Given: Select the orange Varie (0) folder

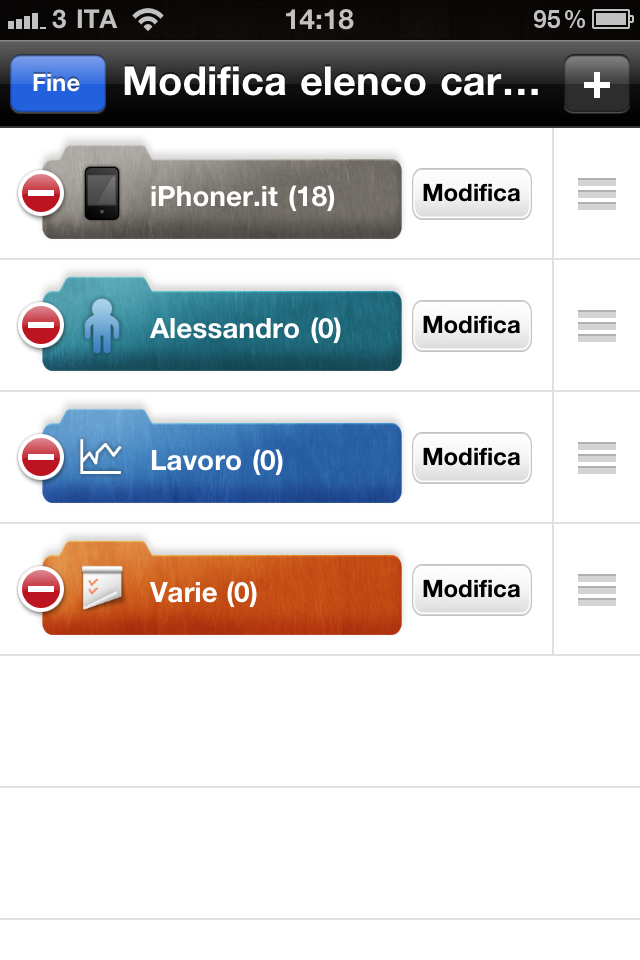Looking at the screenshot, I should click(x=222, y=588).
